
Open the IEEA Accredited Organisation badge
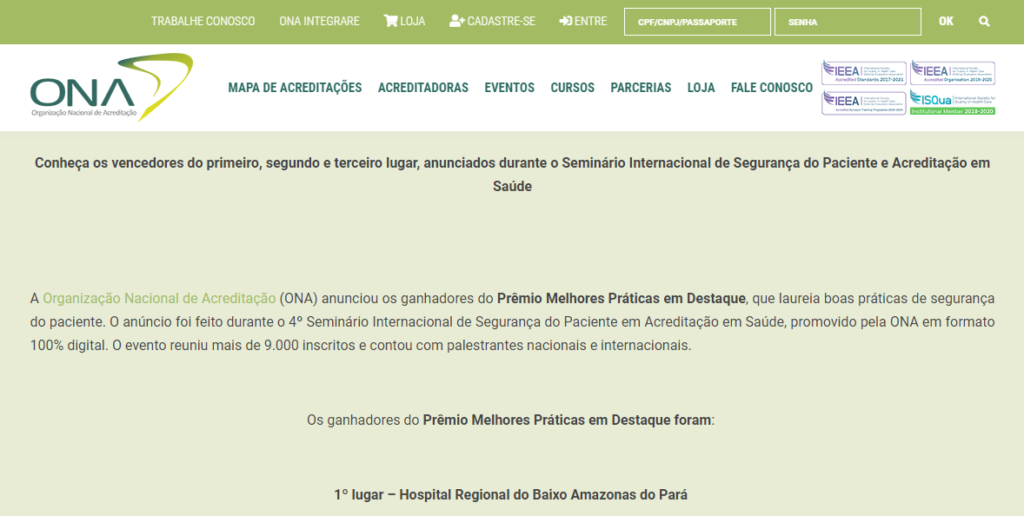point(951,73)
